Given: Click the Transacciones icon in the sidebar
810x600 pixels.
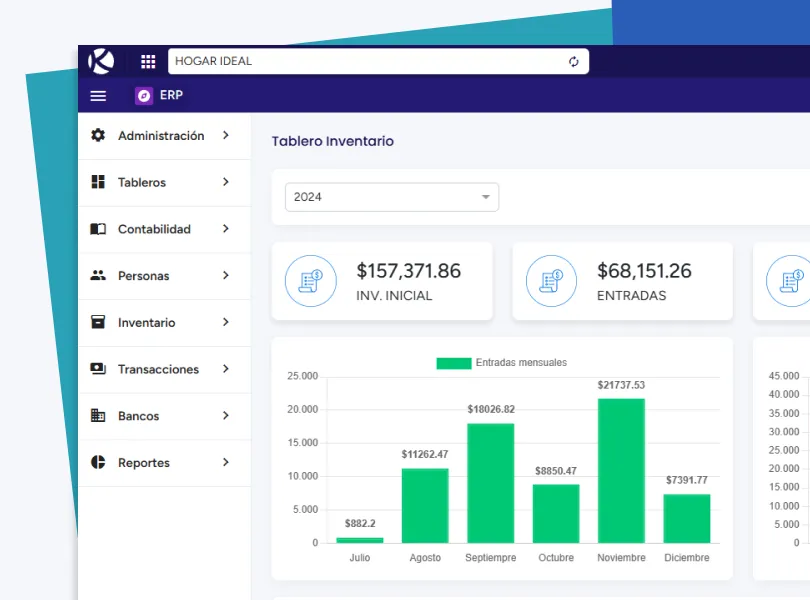Looking at the screenshot, I should pyautogui.click(x=97, y=369).
